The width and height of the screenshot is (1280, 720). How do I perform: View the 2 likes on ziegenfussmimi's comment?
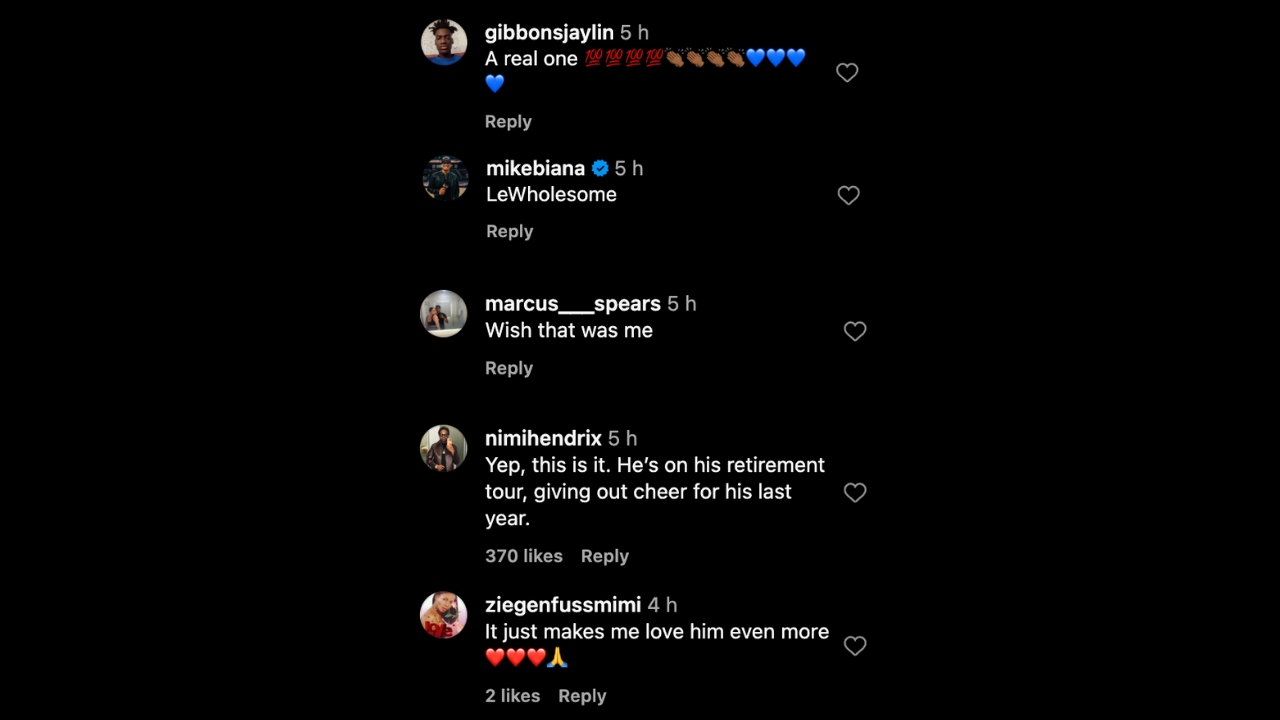click(512, 696)
